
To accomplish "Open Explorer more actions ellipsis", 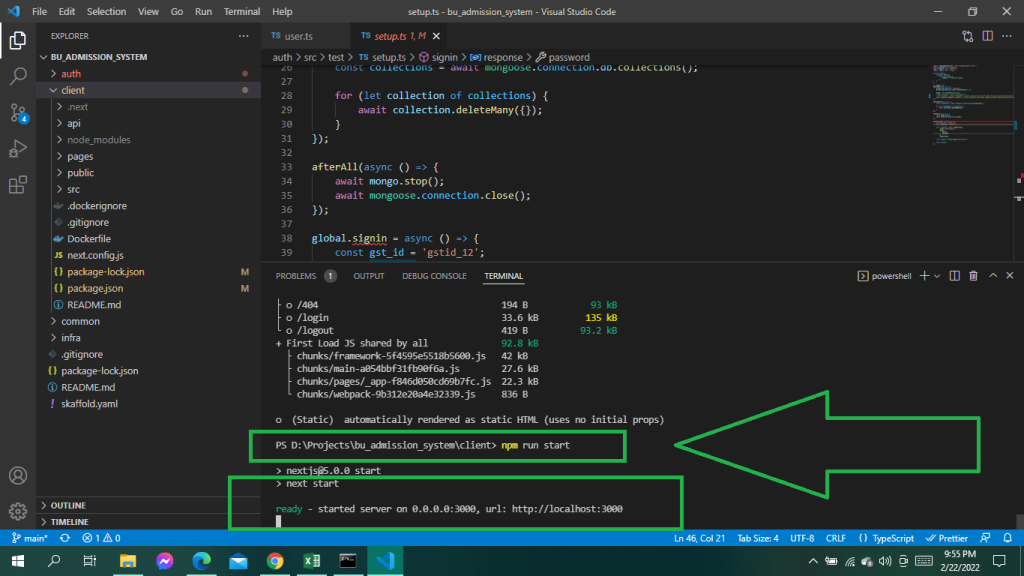I will point(244,36).
